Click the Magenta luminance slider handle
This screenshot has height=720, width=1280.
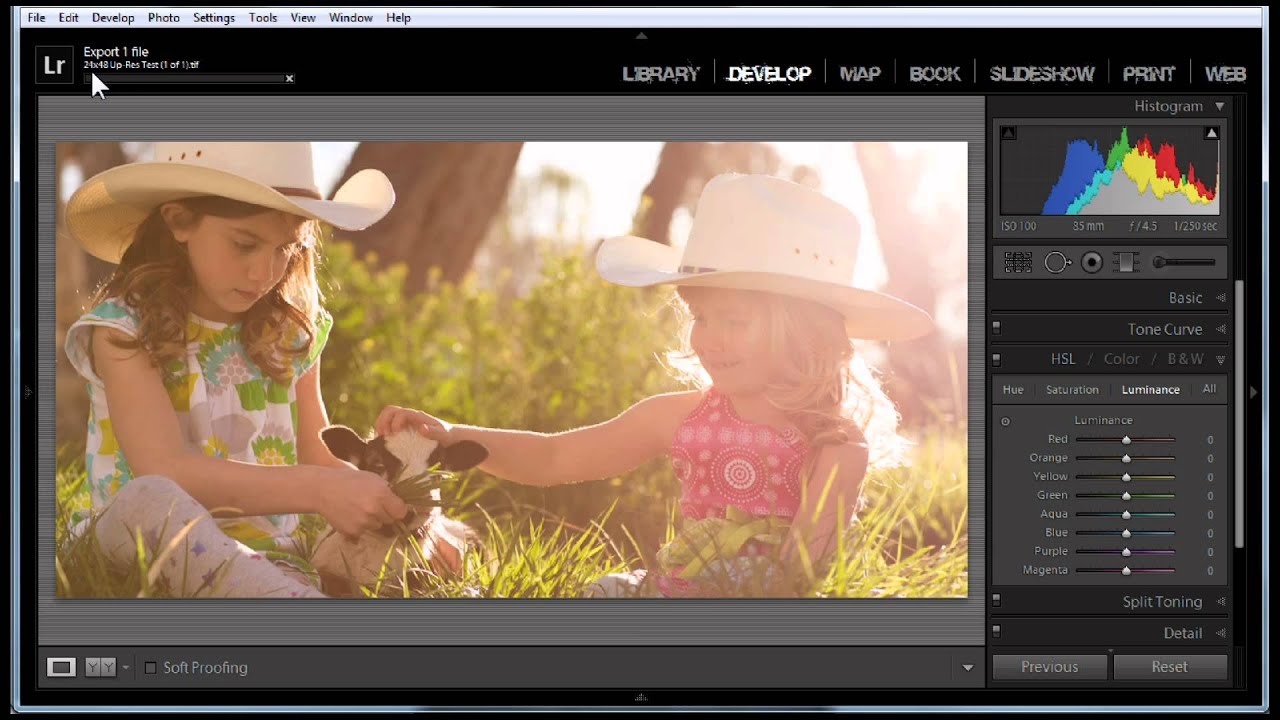pyautogui.click(x=1126, y=571)
